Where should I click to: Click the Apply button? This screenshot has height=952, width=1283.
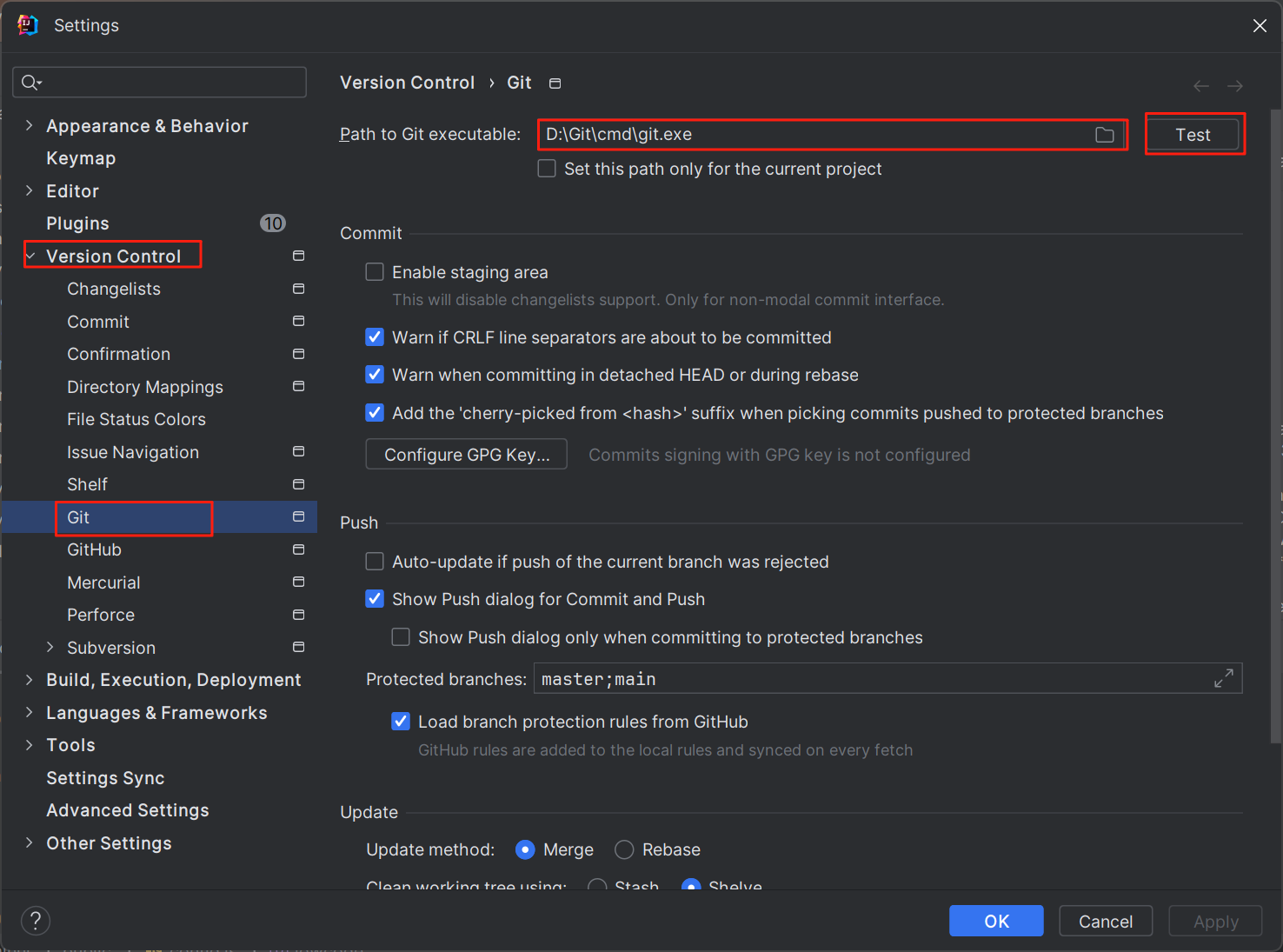click(x=1215, y=921)
